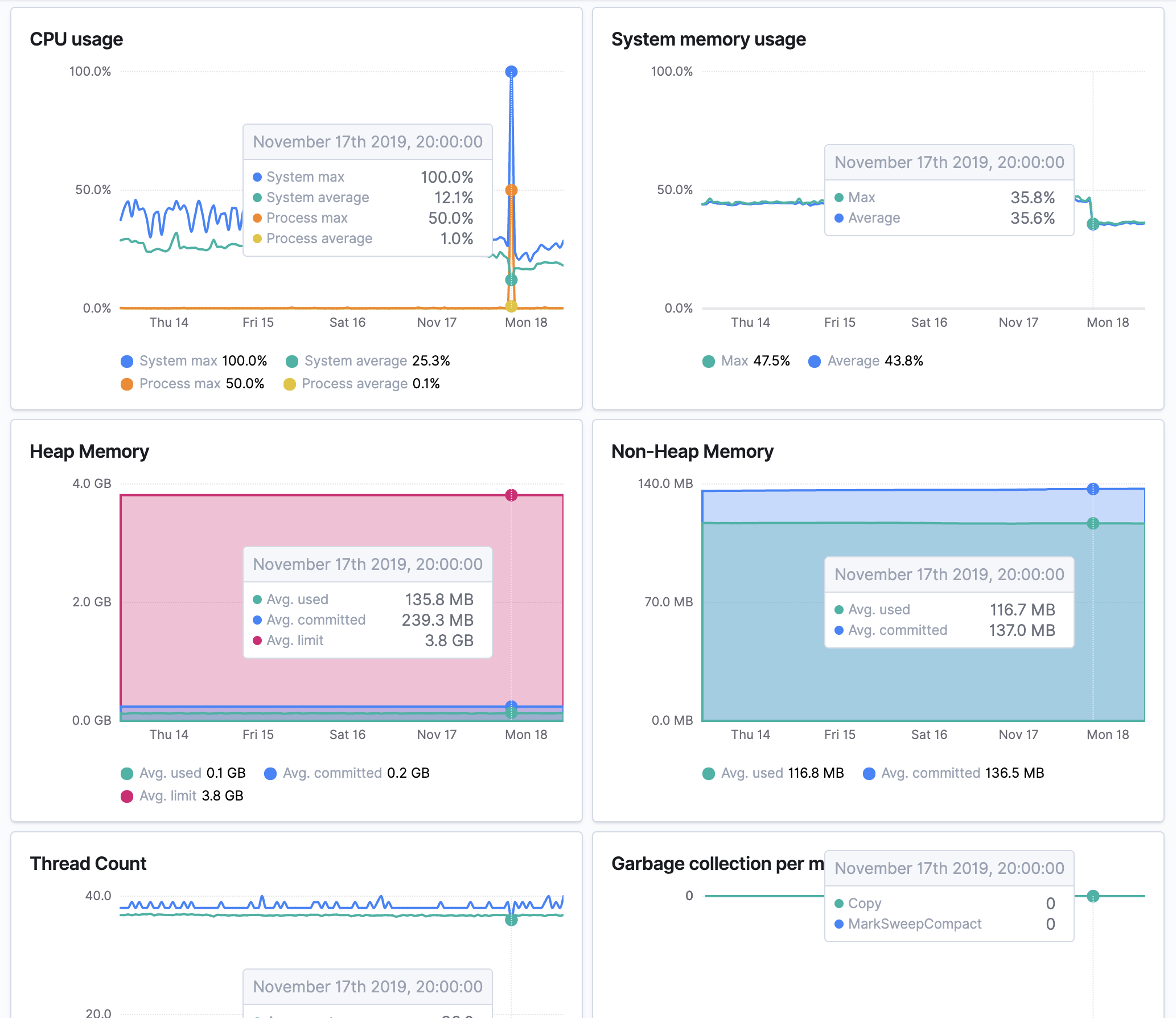
Task: Click the blue System max peak marker on Mon 18
Action: pyautogui.click(x=511, y=71)
